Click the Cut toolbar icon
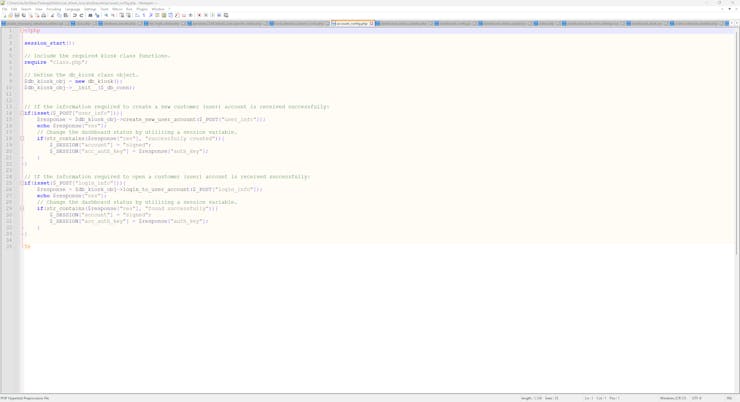 [x=52, y=16]
